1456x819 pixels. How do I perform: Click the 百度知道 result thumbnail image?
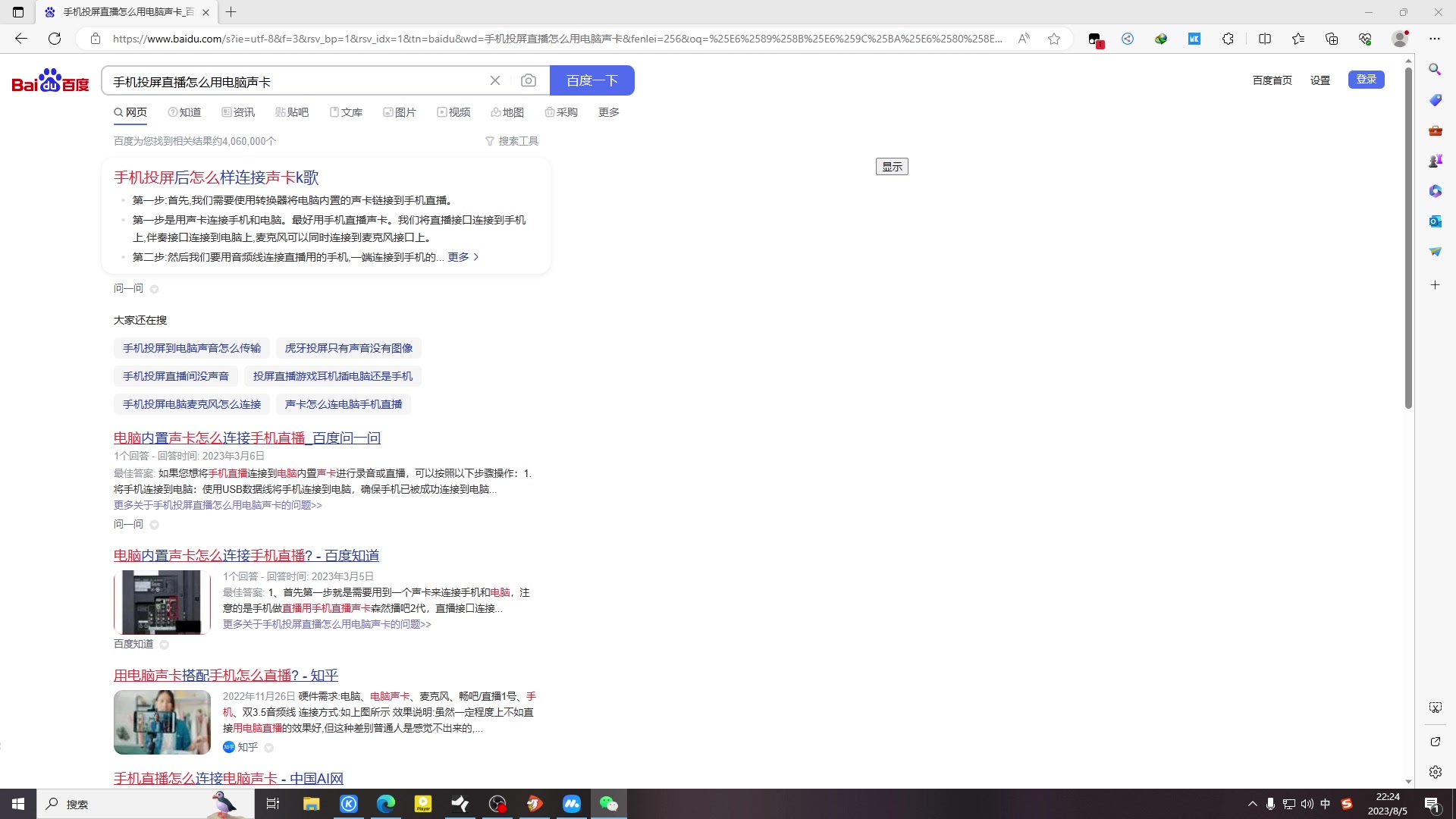(x=162, y=602)
